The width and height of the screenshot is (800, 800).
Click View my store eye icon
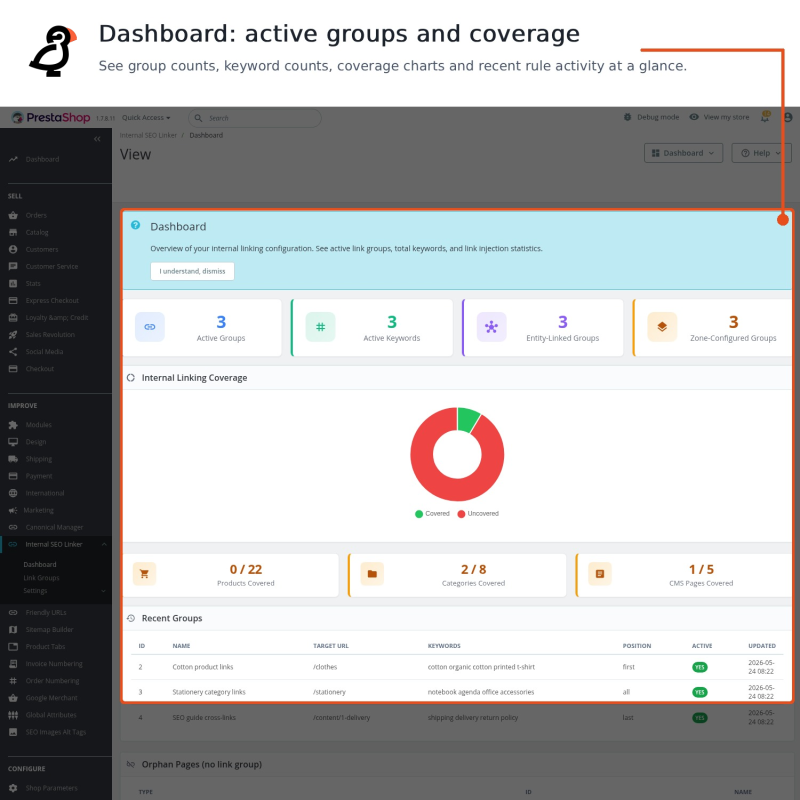pyautogui.click(x=694, y=117)
